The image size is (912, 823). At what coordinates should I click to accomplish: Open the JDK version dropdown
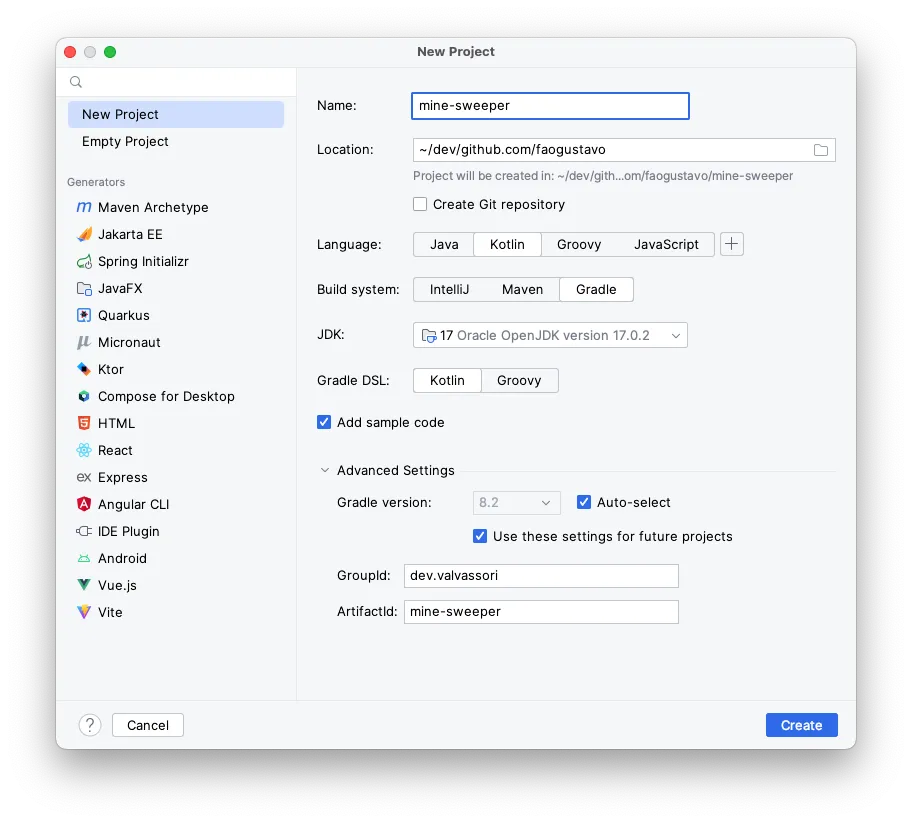coord(550,336)
